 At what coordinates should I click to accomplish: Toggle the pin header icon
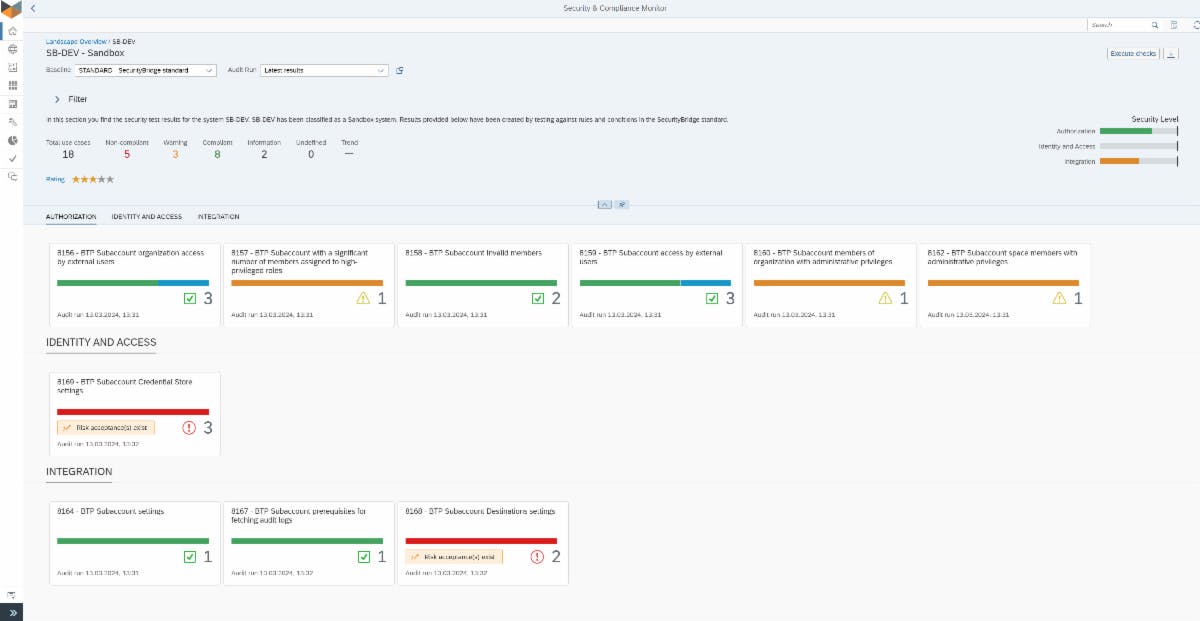(622, 204)
